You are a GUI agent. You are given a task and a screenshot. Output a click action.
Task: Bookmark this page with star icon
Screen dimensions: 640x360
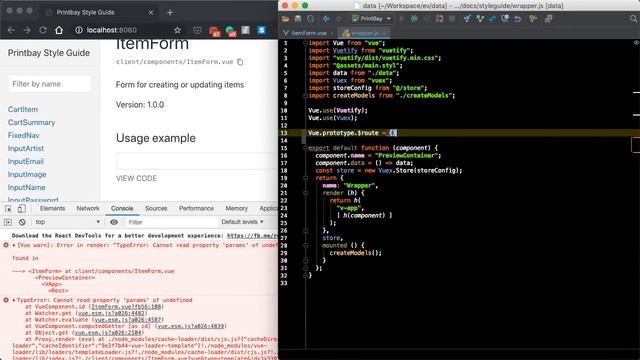pos(177,30)
